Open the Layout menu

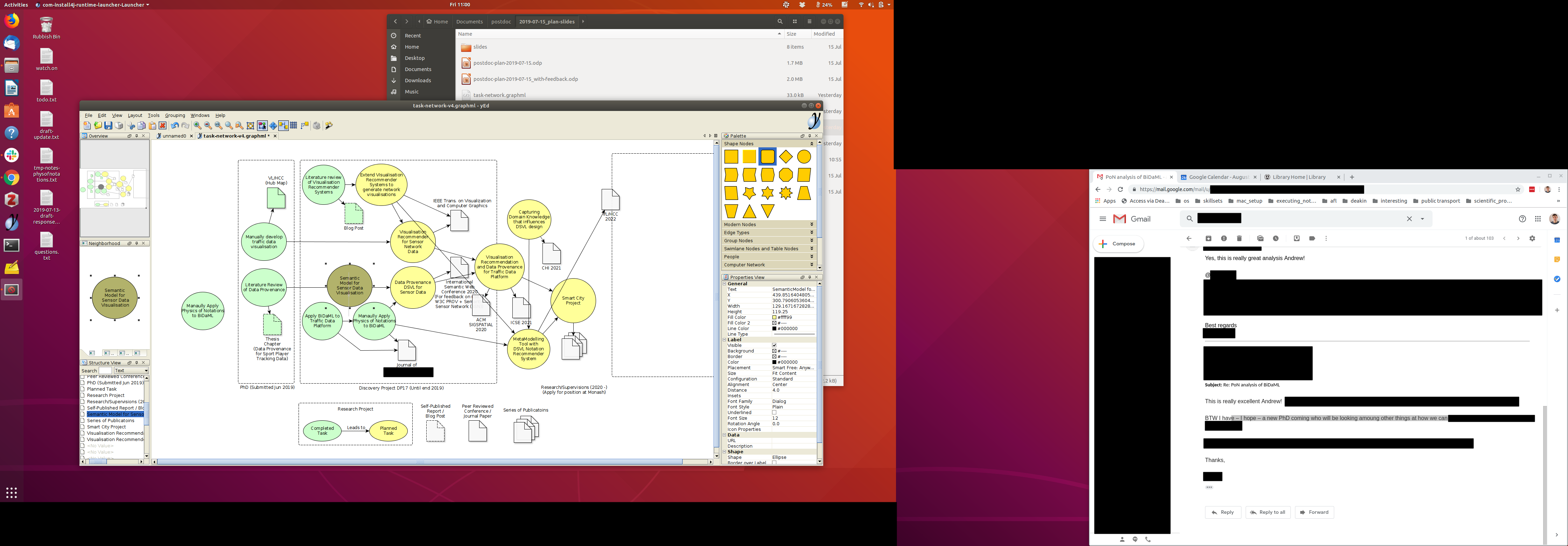coord(134,115)
